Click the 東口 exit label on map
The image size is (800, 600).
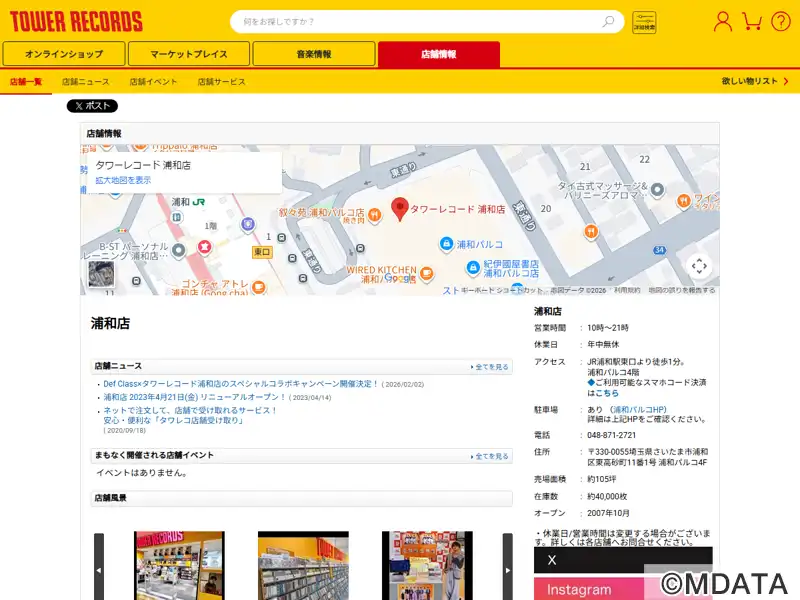262,252
